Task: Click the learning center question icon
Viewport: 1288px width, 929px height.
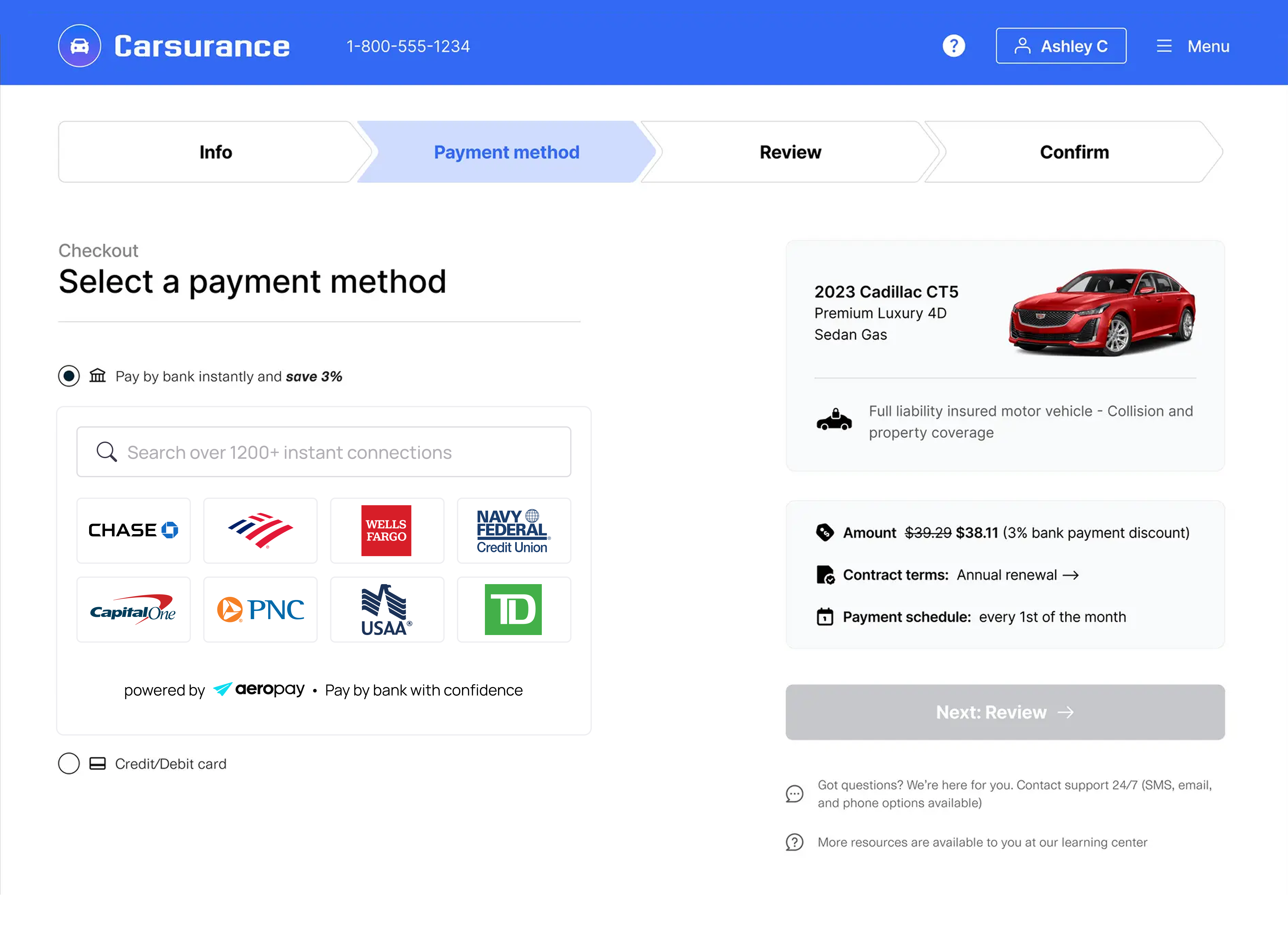Action: (x=794, y=842)
